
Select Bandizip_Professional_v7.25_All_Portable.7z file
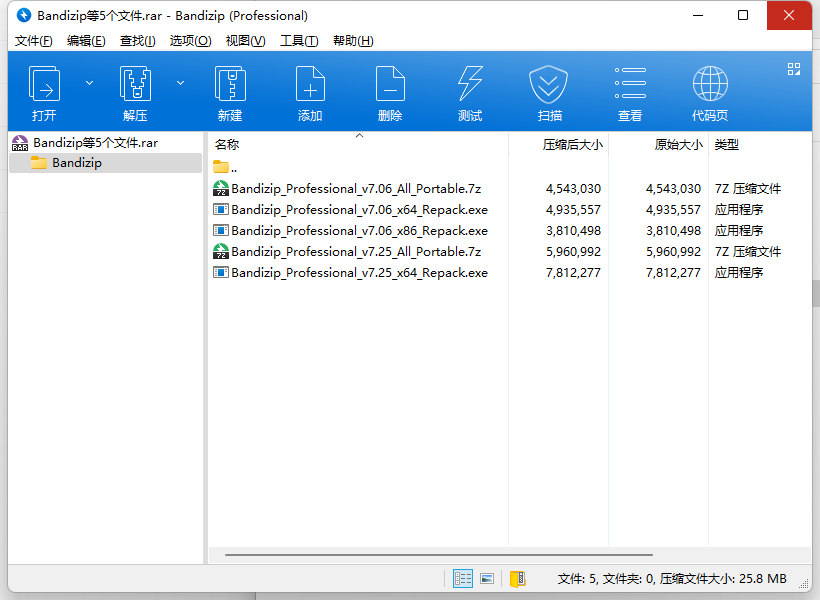(x=356, y=252)
